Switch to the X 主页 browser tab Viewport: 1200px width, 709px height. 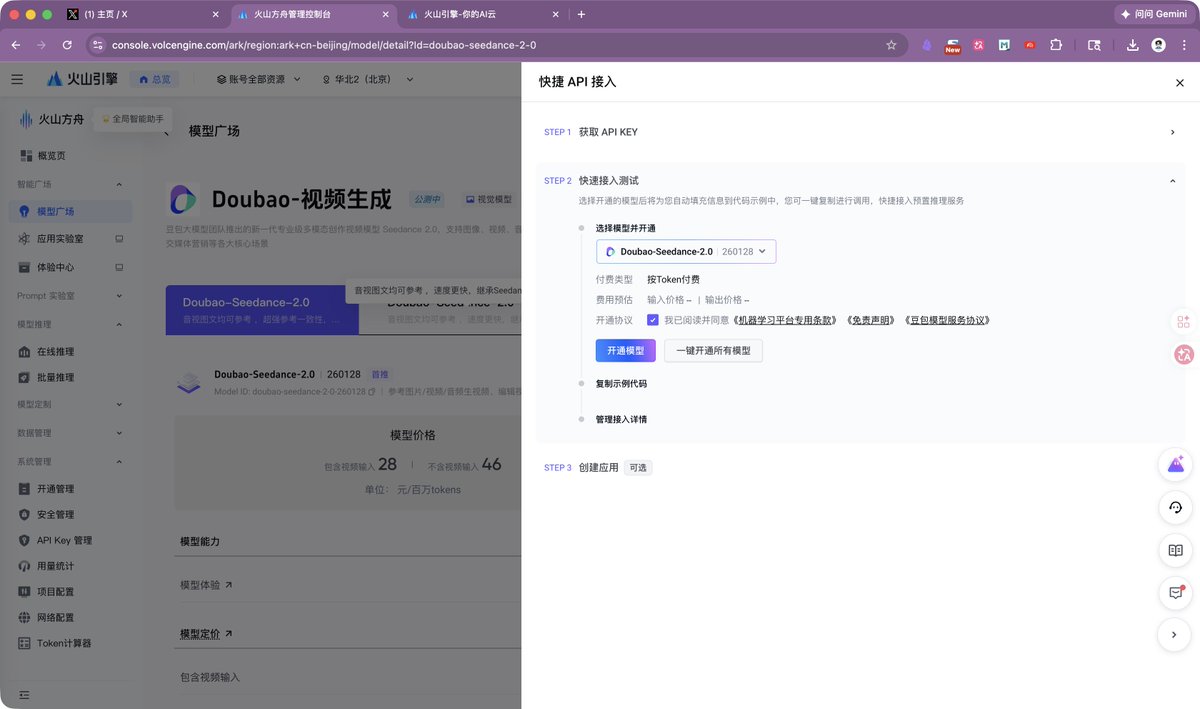142,14
